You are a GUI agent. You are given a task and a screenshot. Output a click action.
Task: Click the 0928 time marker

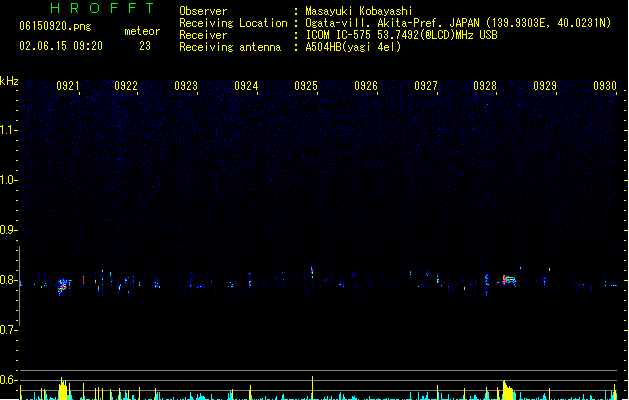[x=485, y=86]
